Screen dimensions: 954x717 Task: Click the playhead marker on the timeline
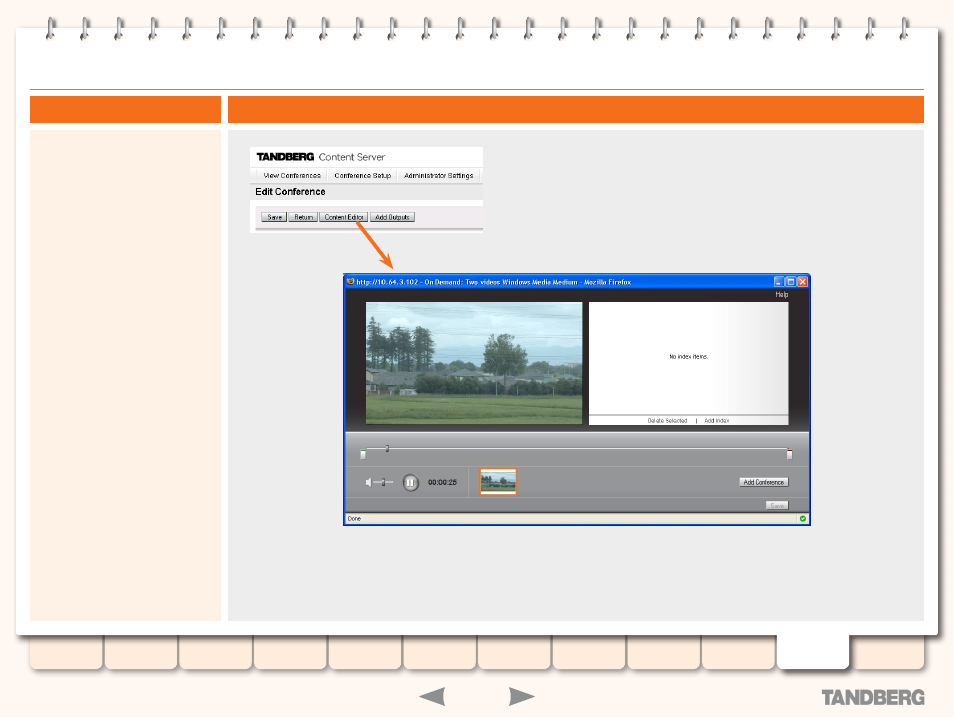click(387, 449)
